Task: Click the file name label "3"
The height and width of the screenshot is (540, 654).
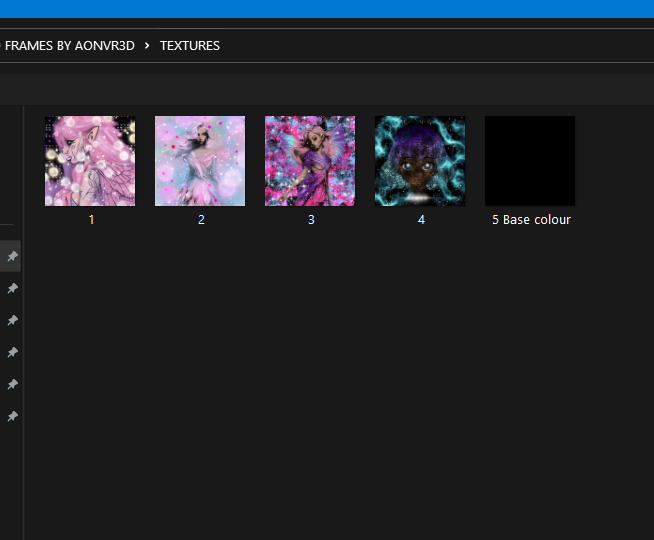Action: click(311, 220)
